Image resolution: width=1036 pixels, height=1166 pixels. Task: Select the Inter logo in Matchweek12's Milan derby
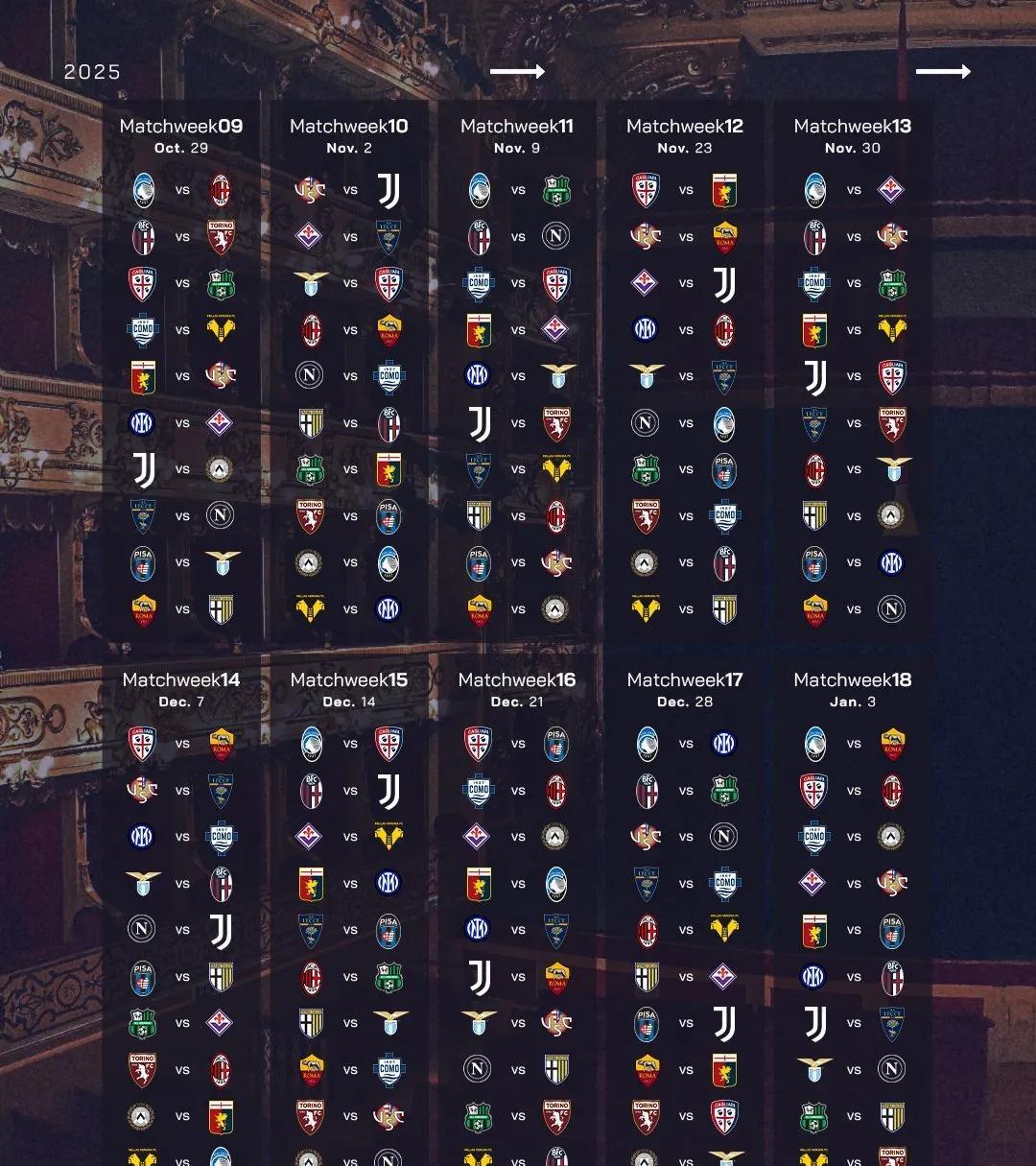646,330
